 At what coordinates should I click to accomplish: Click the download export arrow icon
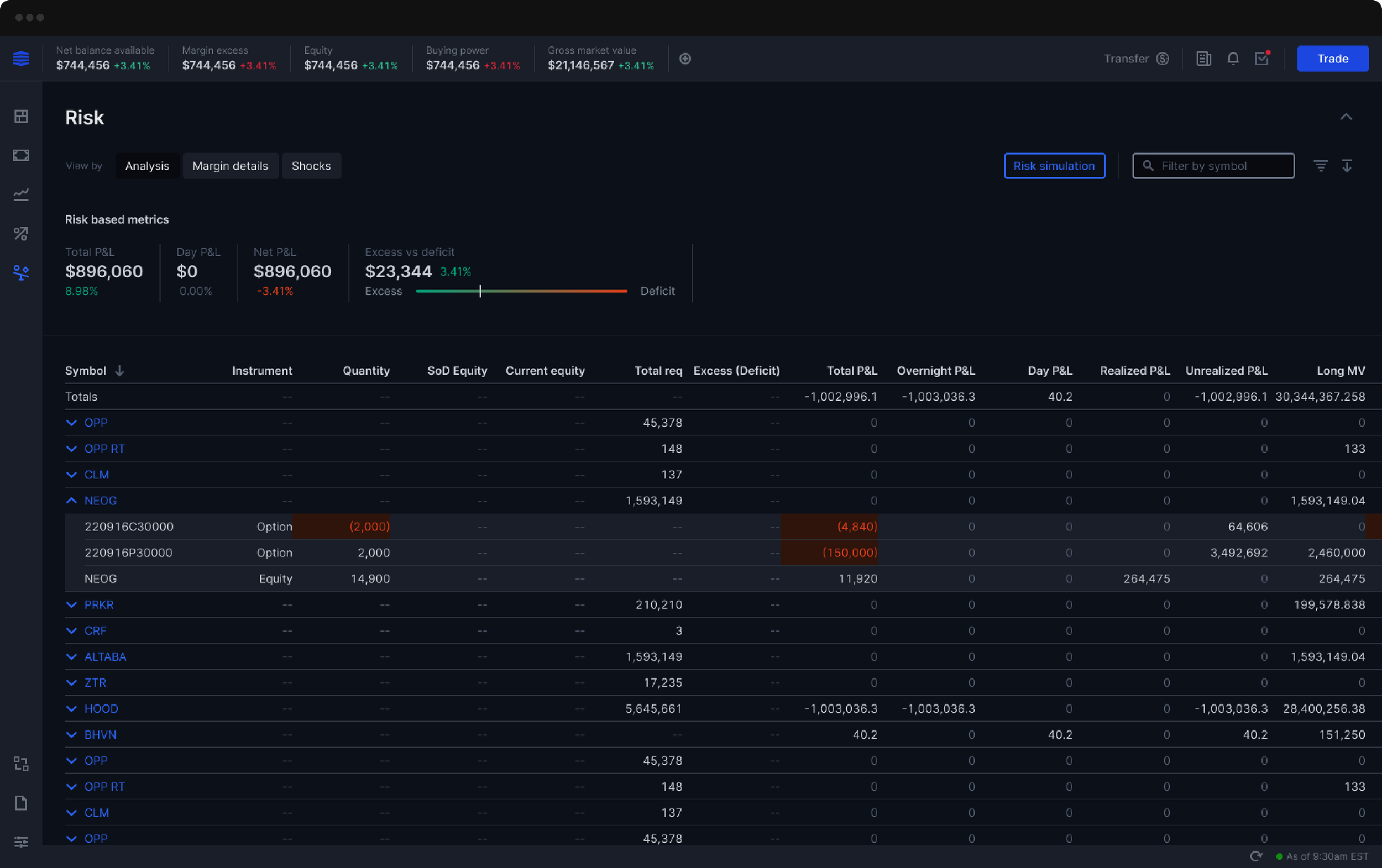coord(1347,166)
